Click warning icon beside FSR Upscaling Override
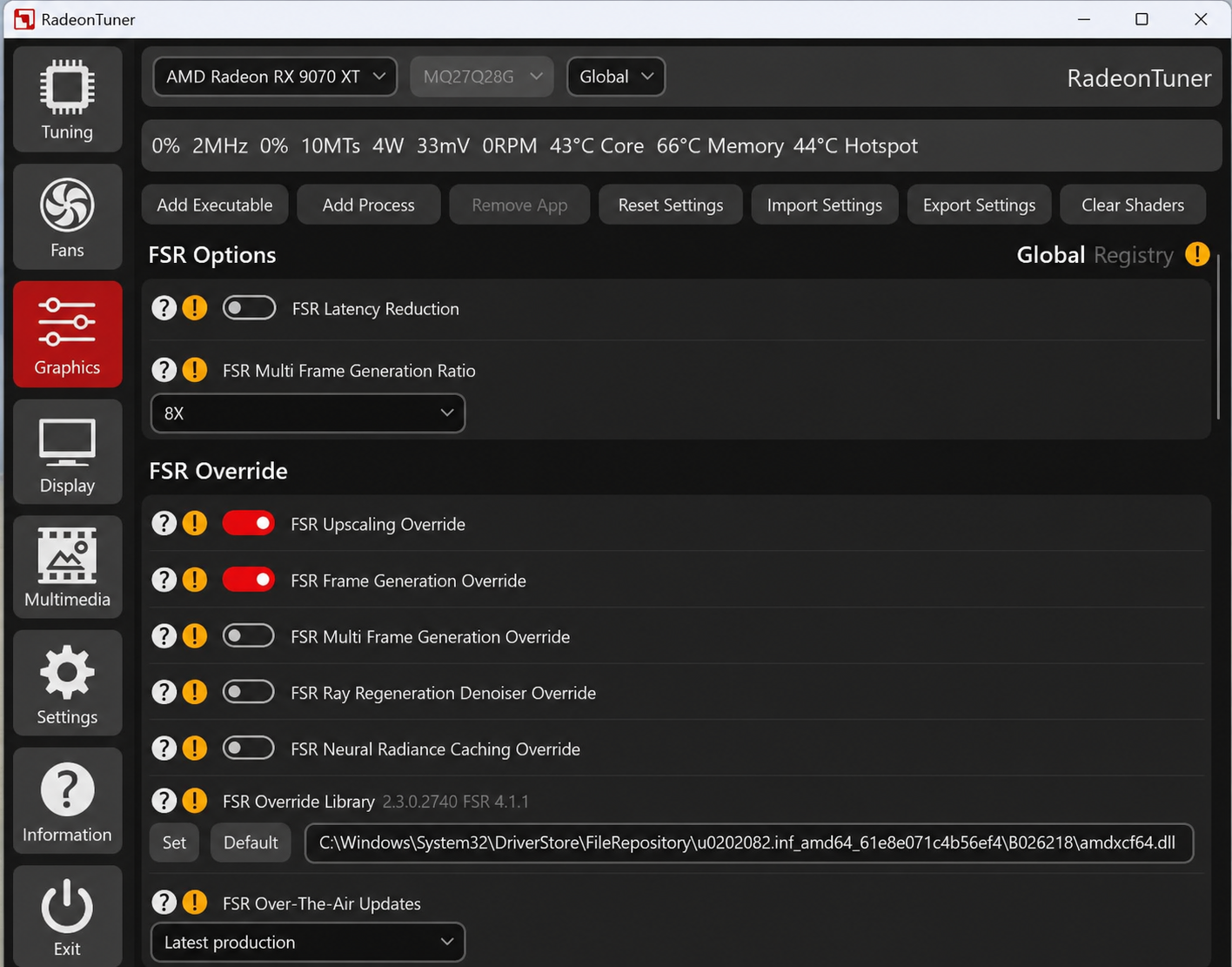This screenshot has height=967, width=1232. (x=195, y=523)
